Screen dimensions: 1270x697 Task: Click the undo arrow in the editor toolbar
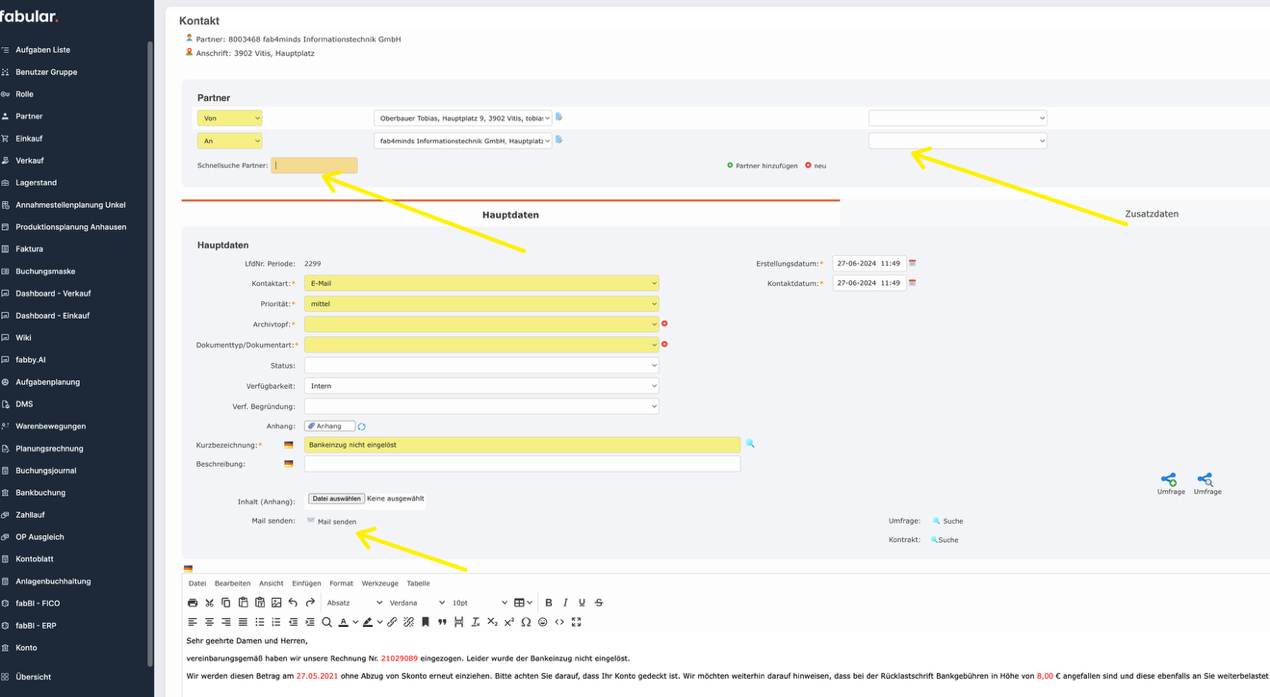[x=293, y=602]
